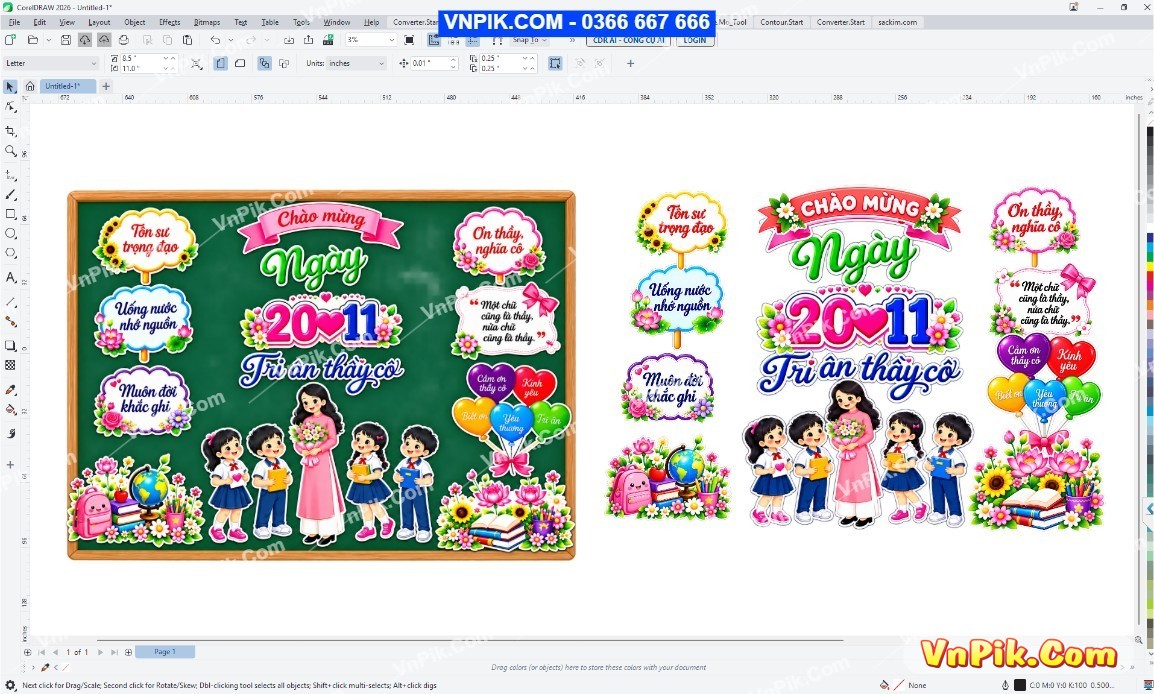1154x694 pixels.
Task: Select the Parallel Dimension line tool
Action: tap(10, 302)
